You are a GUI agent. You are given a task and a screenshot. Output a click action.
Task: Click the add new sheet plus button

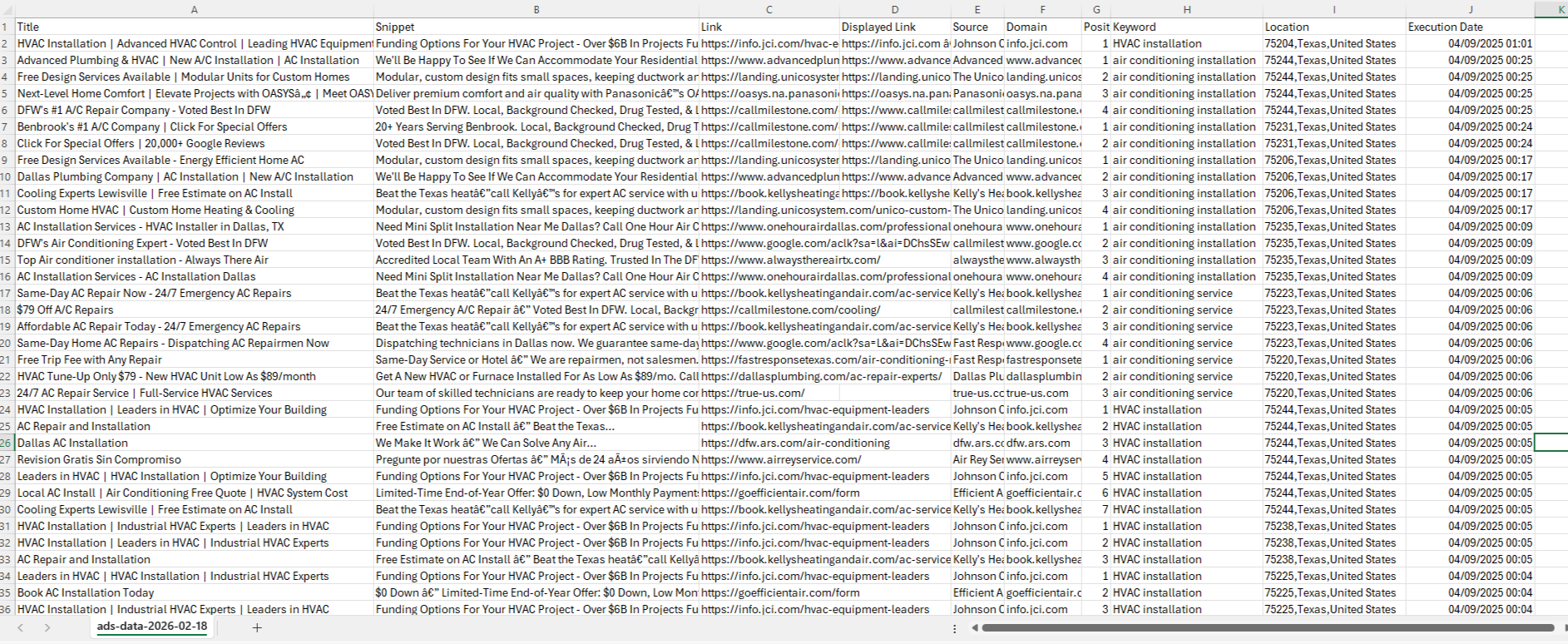coord(257,627)
